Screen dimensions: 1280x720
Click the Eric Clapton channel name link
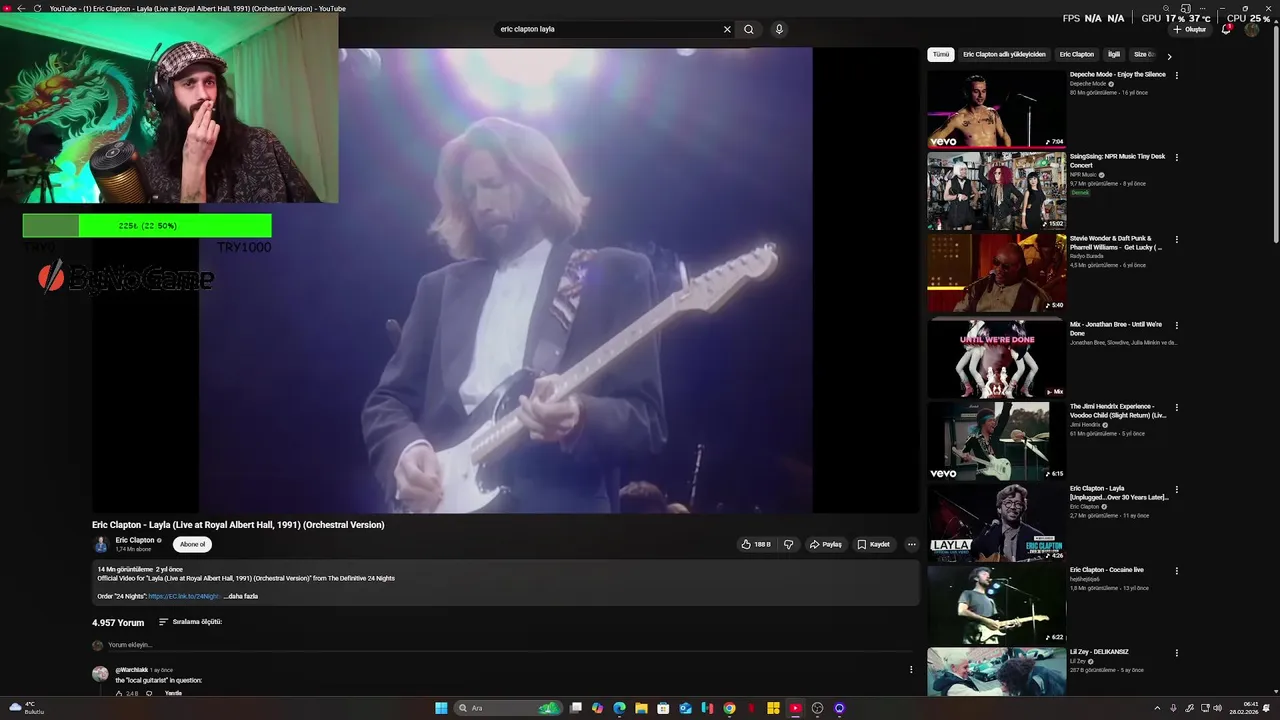(135, 540)
